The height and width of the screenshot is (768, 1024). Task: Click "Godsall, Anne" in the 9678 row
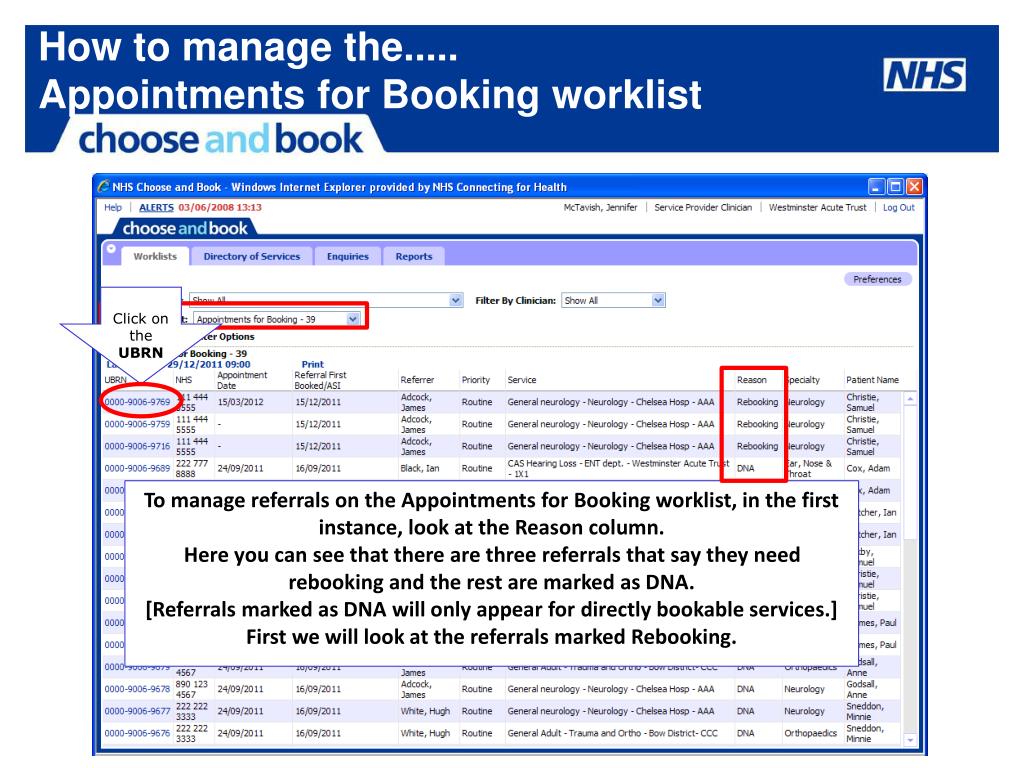(x=862, y=689)
